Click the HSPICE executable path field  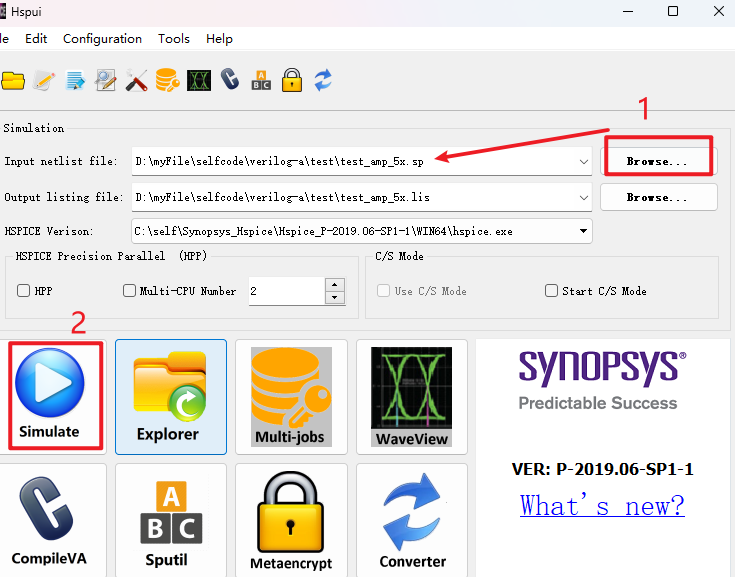tap(361, 231)
